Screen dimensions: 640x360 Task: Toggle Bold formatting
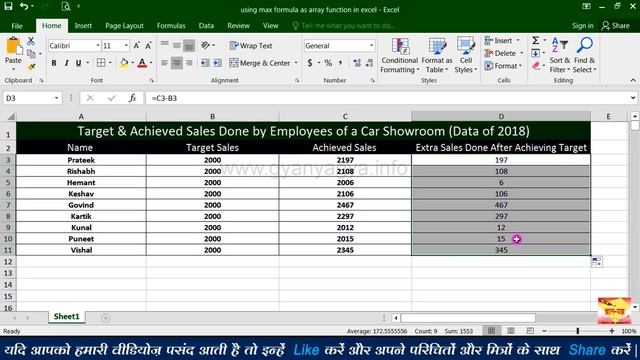(54, 63)
